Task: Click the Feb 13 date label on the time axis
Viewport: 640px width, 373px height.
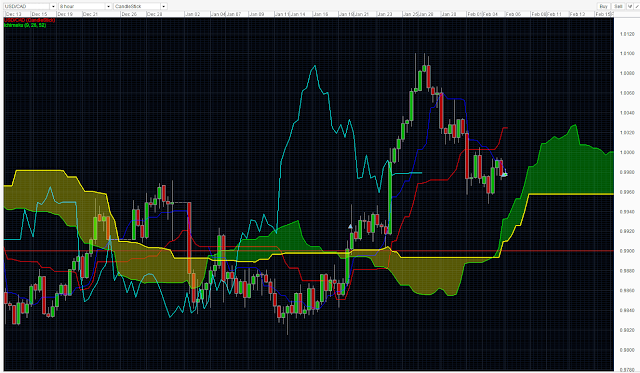Action: pyautogui.click(x=577, y=14)
